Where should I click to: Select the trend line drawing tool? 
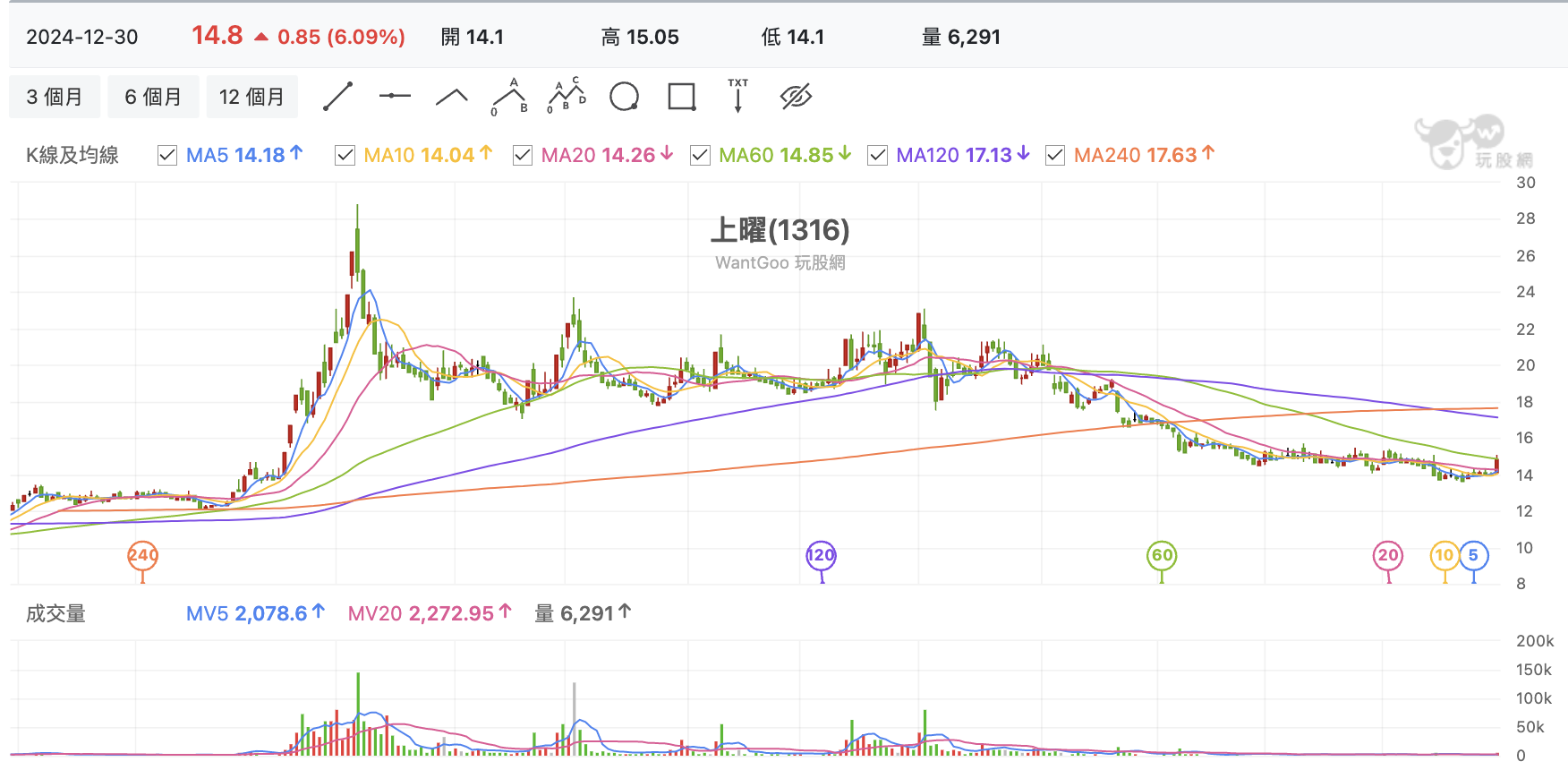(x=337, y=97)
